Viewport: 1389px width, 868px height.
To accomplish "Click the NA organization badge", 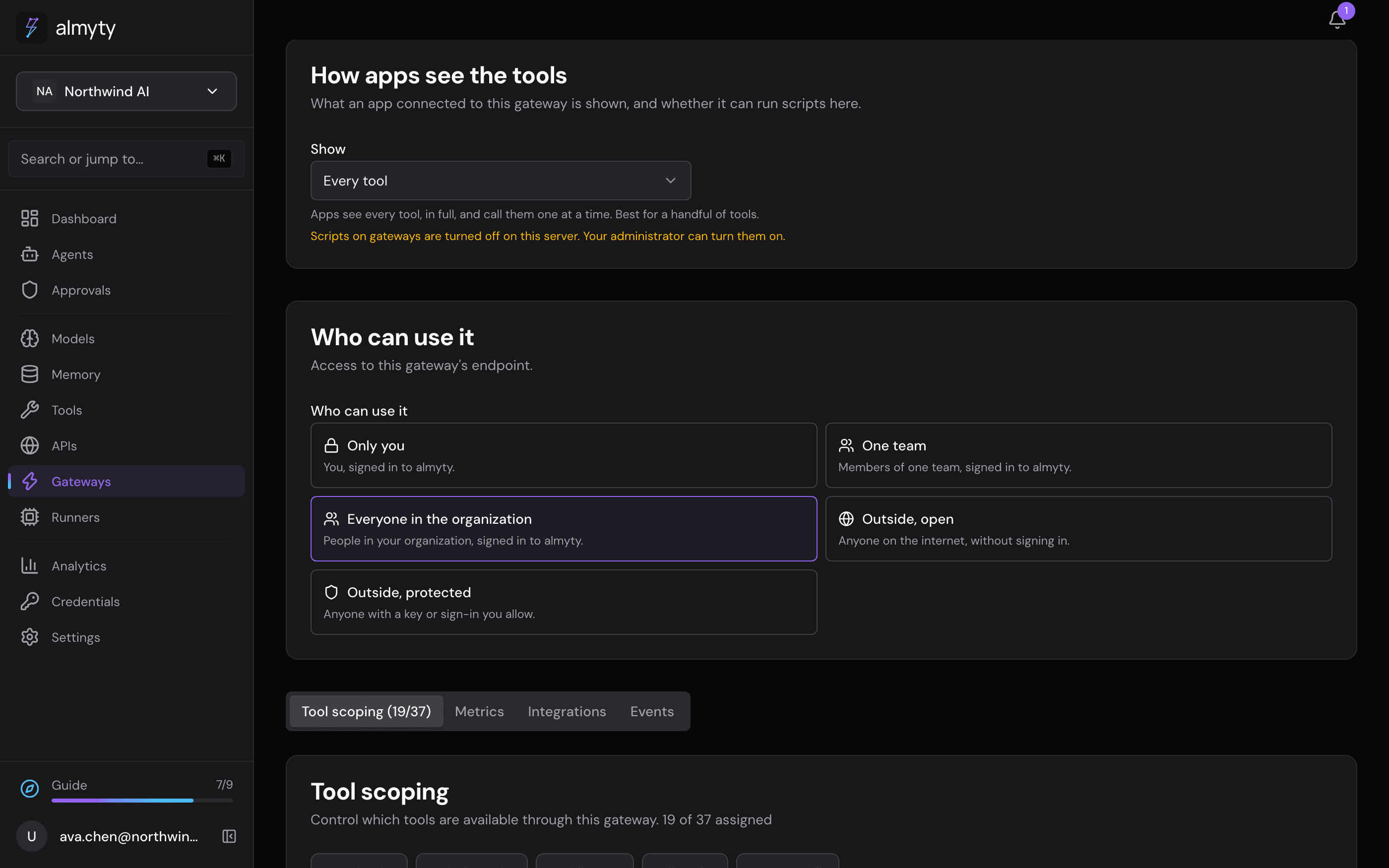I will pyautogui.click(x=44, y=91).
